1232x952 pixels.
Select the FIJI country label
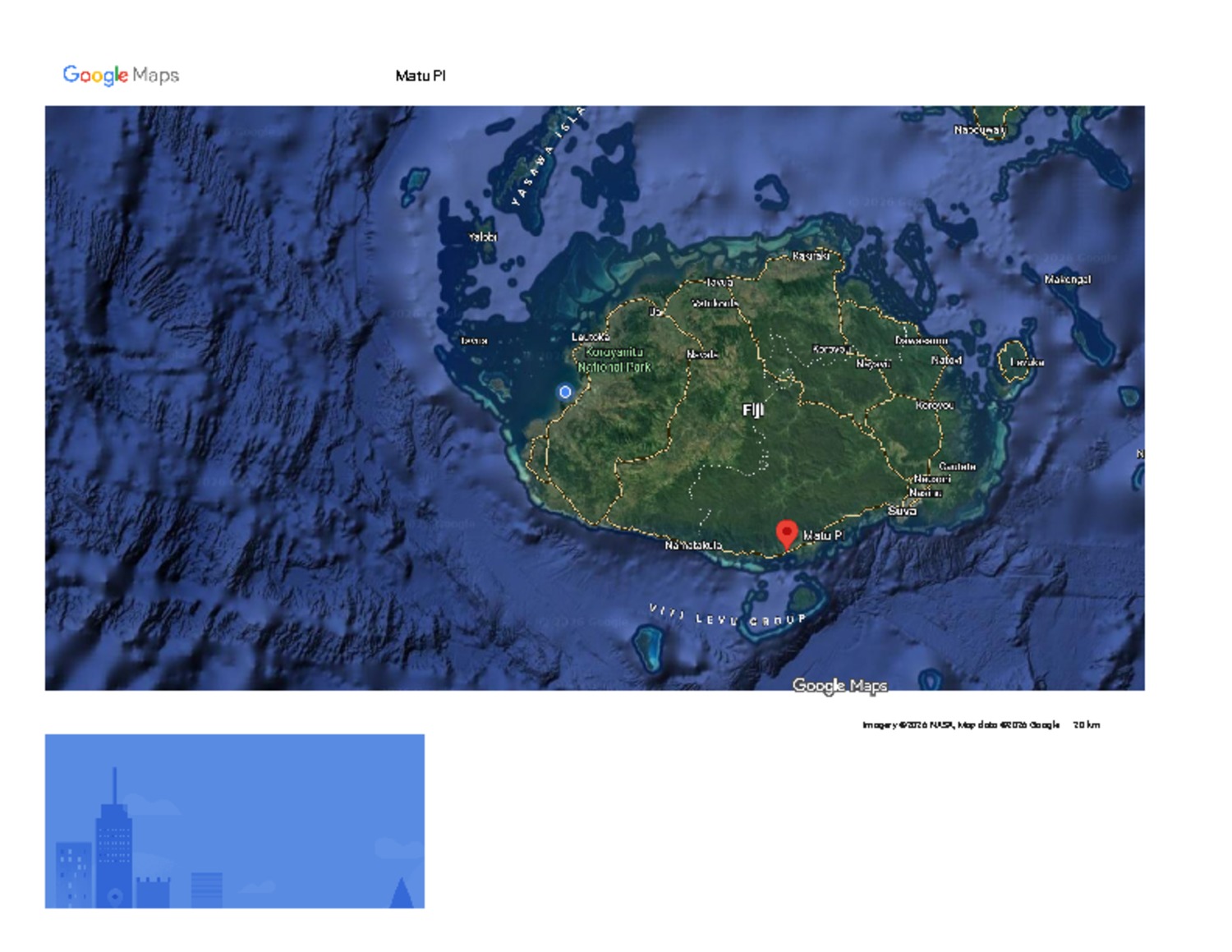(x=753, y=410)
